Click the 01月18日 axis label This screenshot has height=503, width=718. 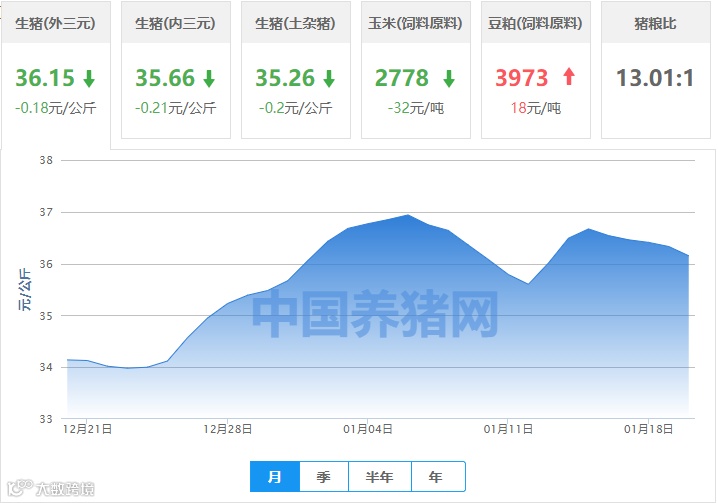coord(648,429)
